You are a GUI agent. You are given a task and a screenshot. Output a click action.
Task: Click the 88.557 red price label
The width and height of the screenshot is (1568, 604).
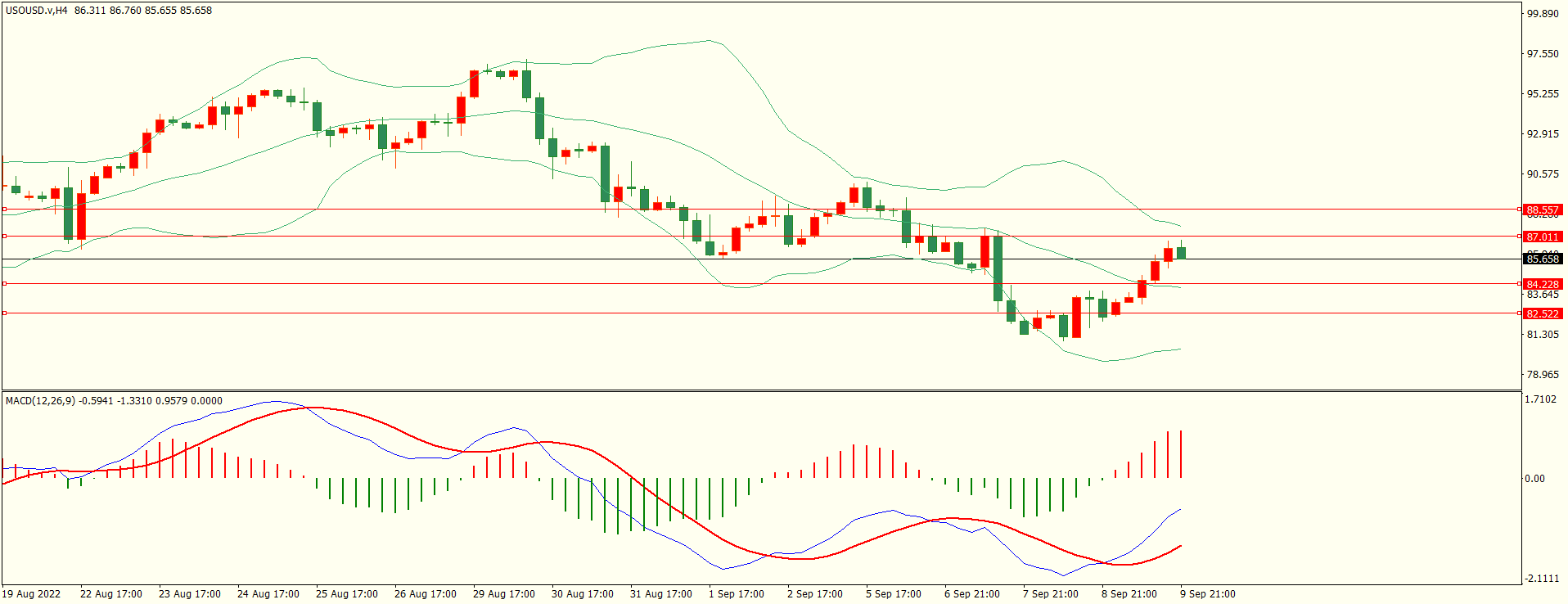(x=1543, y=210)
